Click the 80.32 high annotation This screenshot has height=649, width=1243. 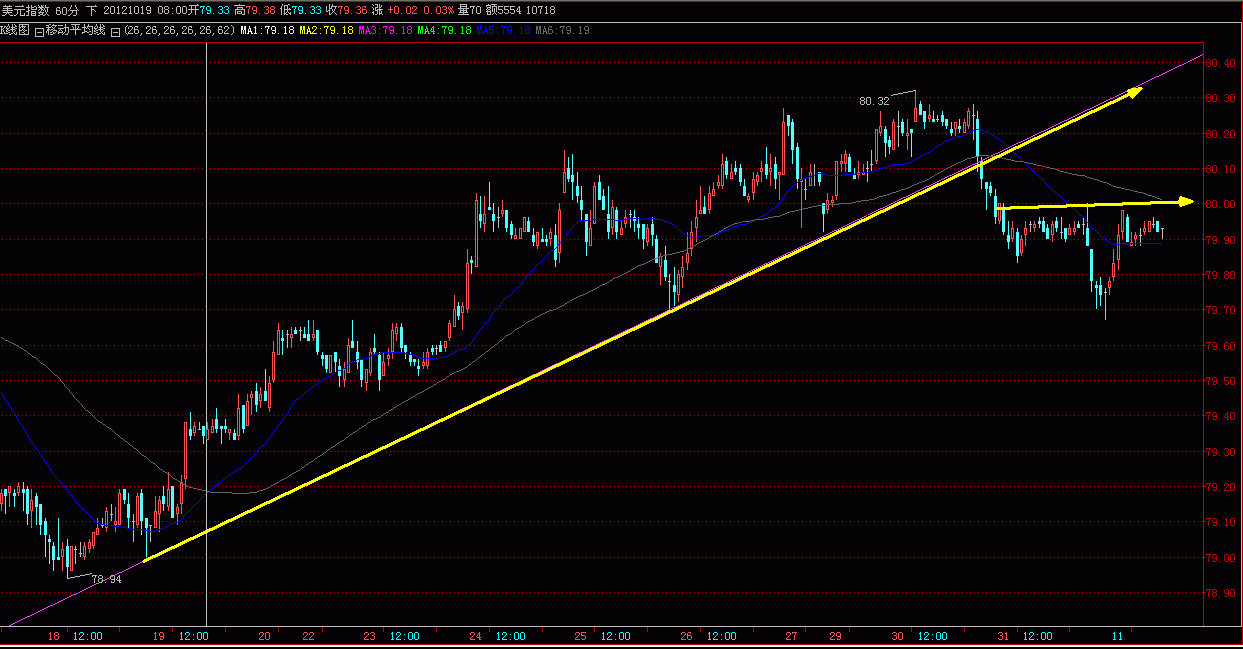874,100
